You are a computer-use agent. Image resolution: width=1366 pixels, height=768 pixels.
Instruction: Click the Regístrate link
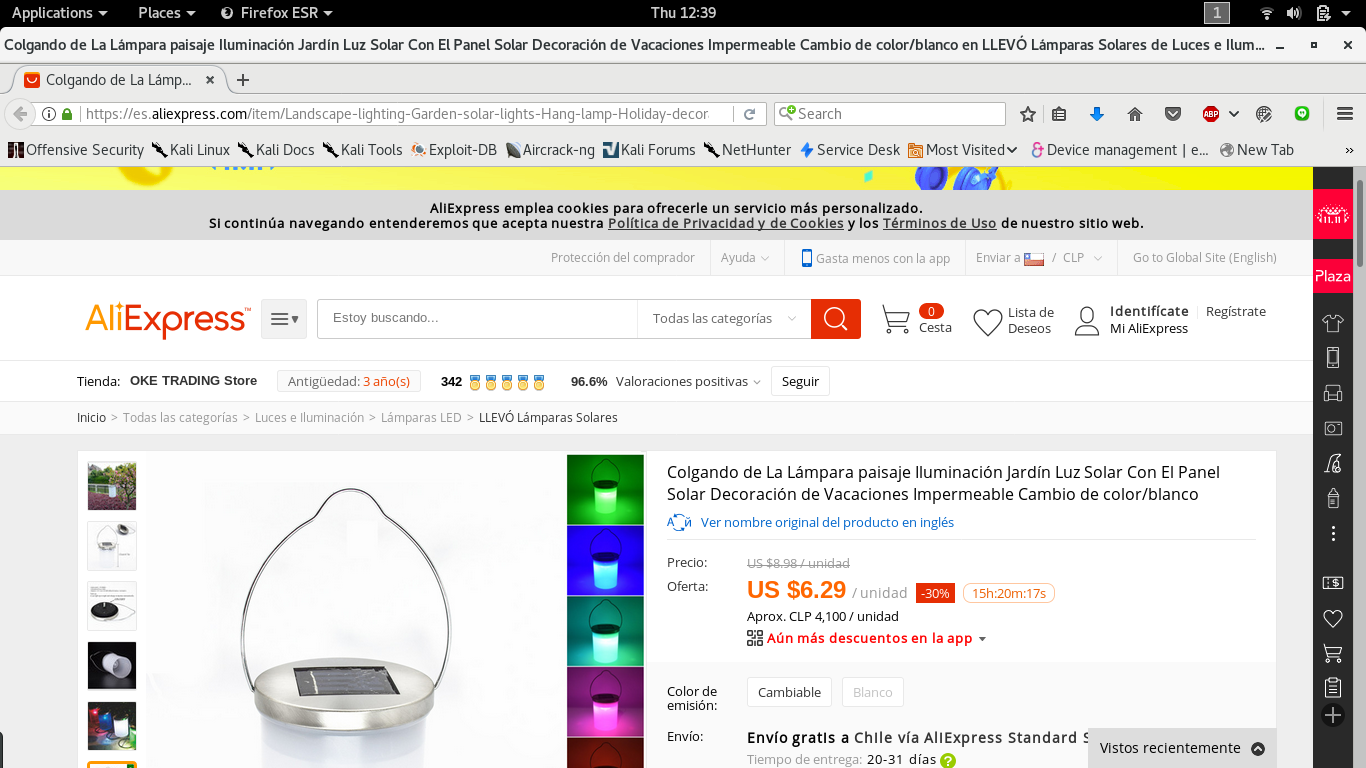tap(1236, 311)
